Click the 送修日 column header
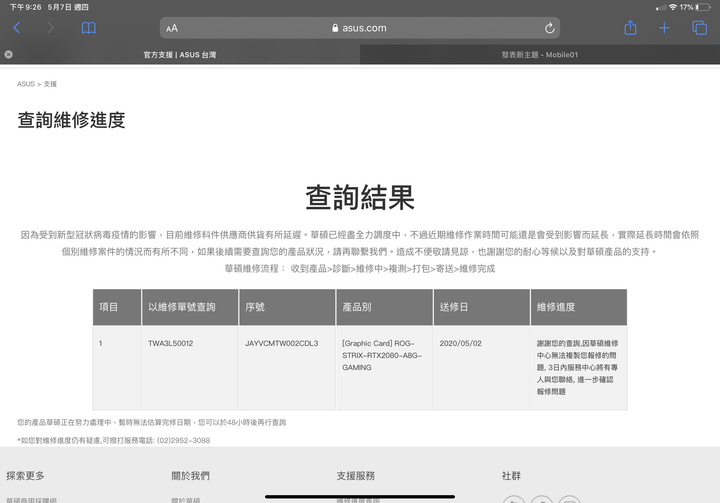 click(481, 307)
